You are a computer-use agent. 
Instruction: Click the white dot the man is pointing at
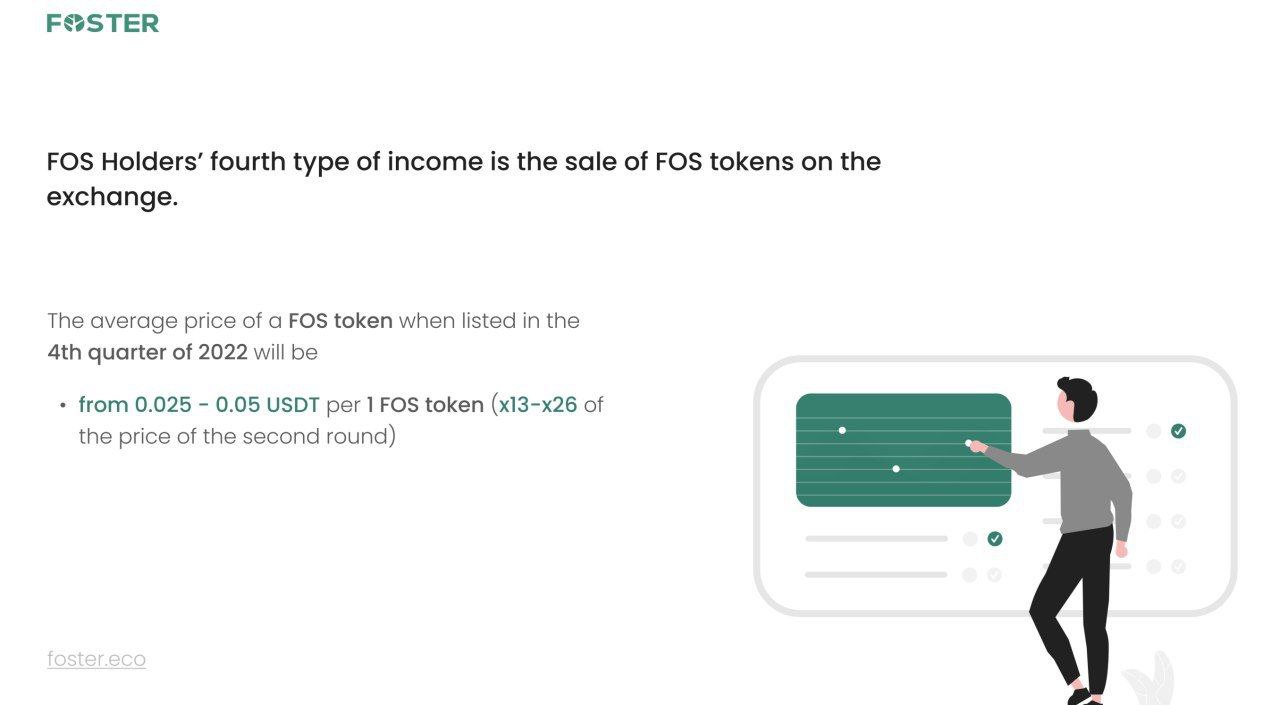[x=968, y=443]
